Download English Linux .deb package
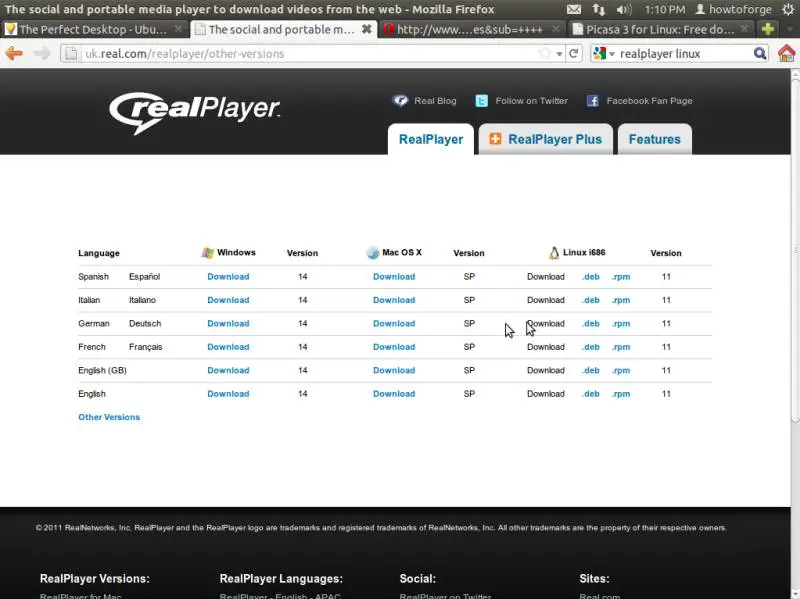This screenshot has width=800, height=599. point(591,394)
